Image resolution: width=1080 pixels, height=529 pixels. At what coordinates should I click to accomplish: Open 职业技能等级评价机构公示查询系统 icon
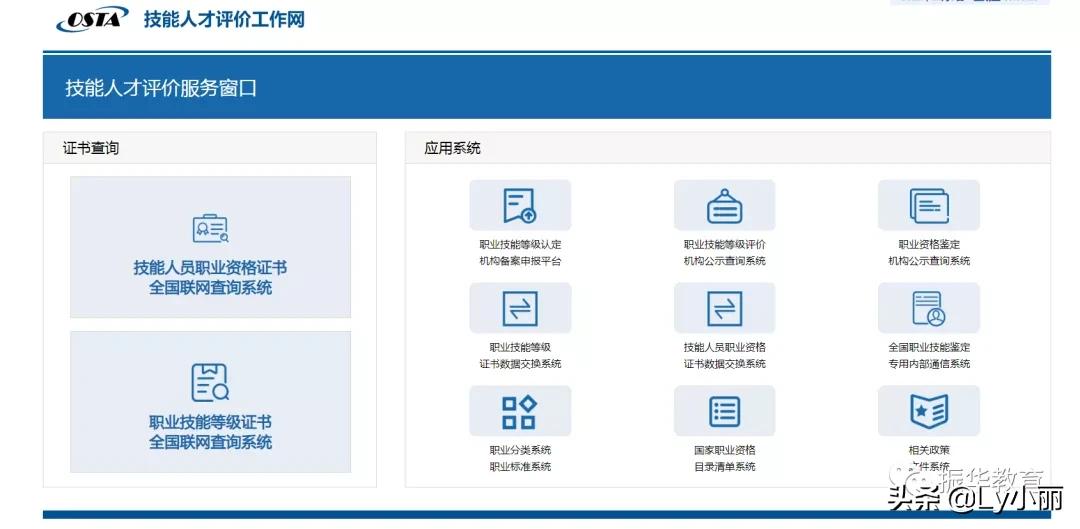[x=724, y=205]
